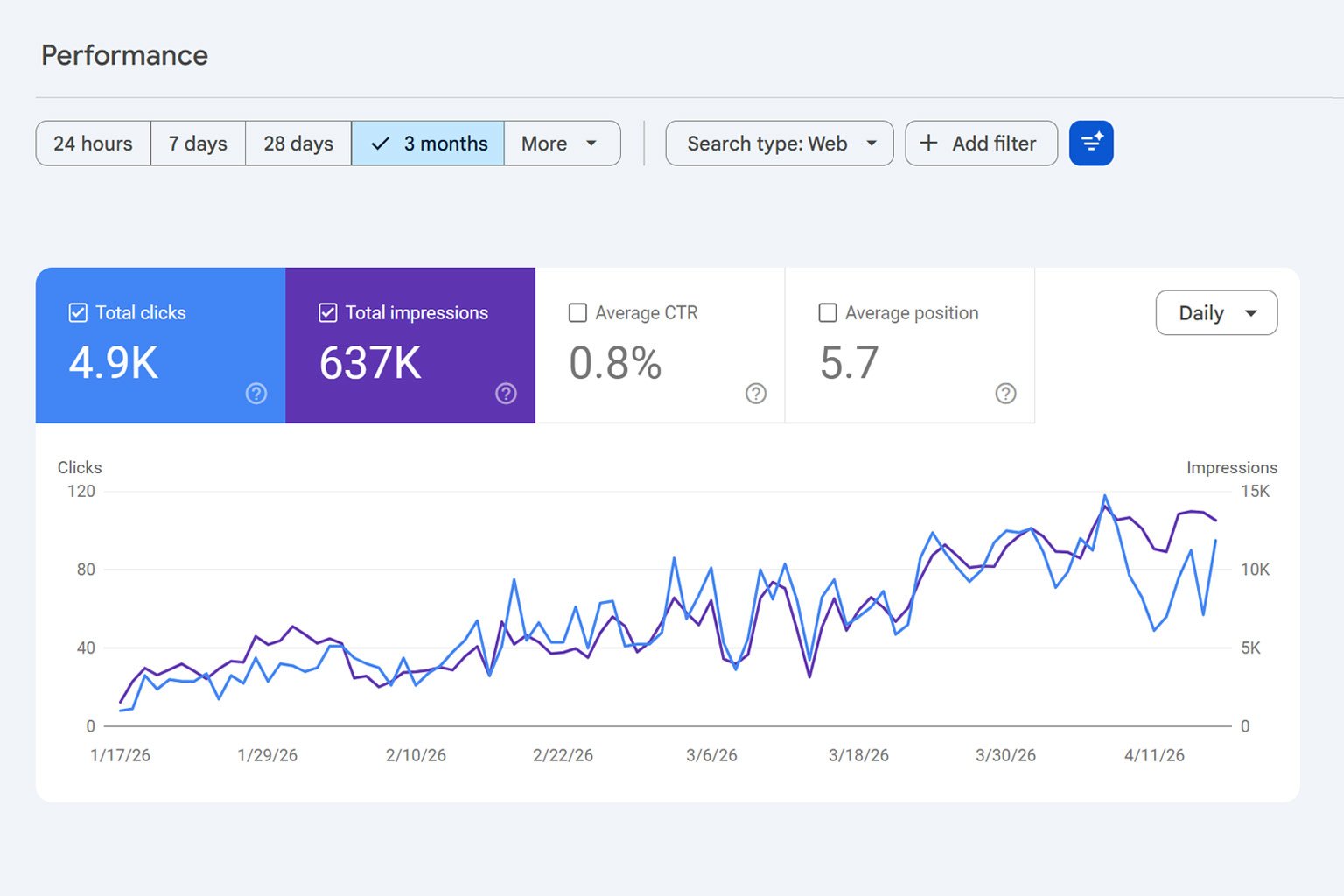This screenshot has width=1344, height=896.
Task: Enable the Average position checkbox
Action: [x=827, y=312]
